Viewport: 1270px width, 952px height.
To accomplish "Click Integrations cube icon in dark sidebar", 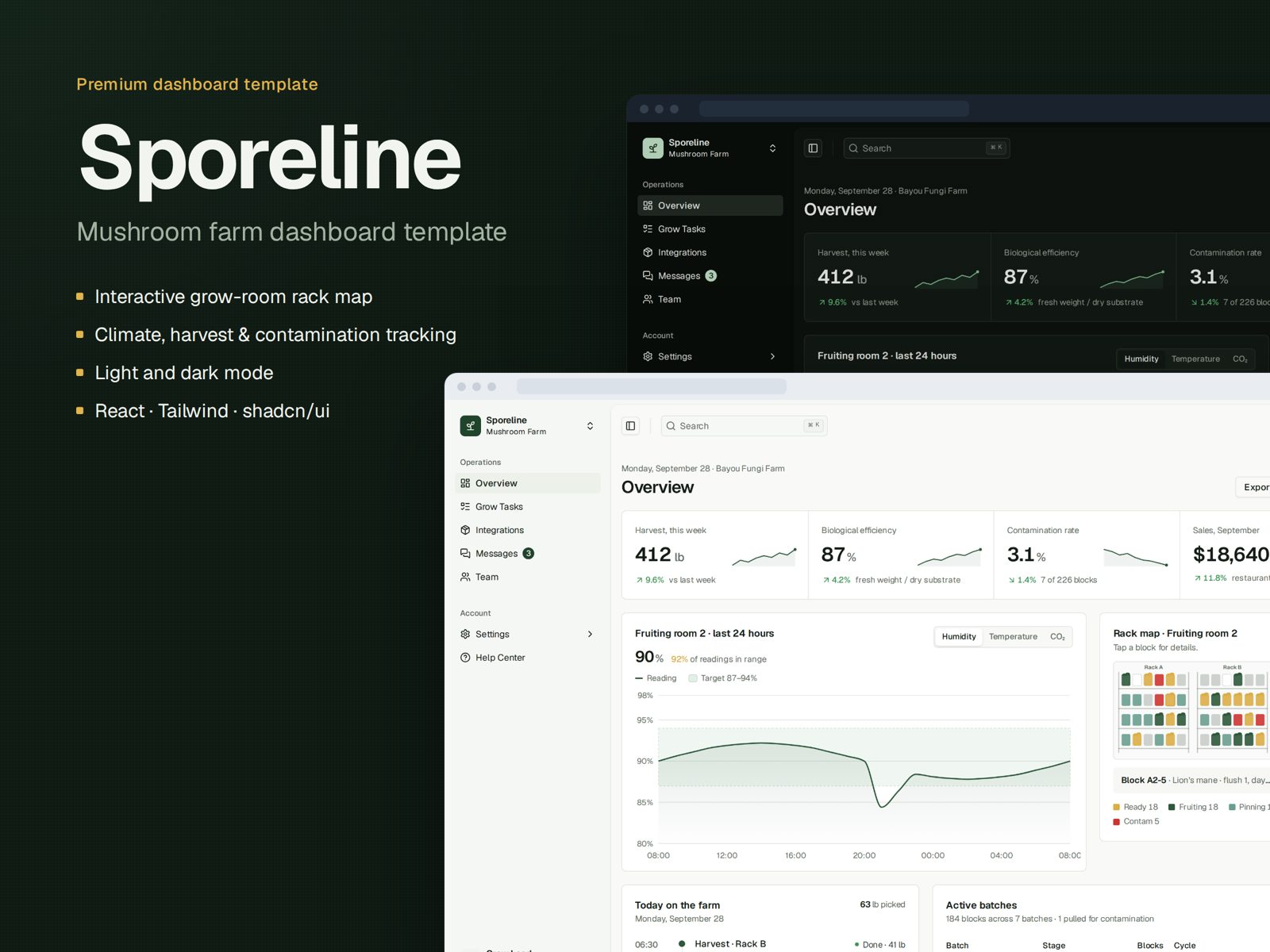I will pyautogui.click(x=648, y=252).
